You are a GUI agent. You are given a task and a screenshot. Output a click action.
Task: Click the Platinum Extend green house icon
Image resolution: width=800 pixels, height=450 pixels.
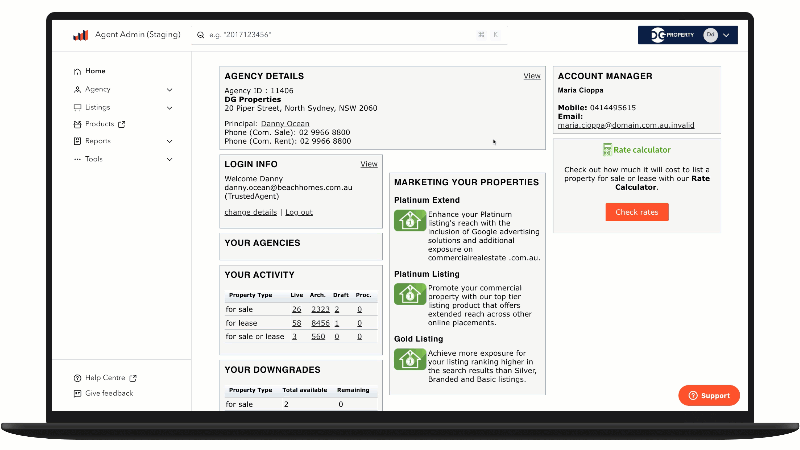tap(410, 220)
